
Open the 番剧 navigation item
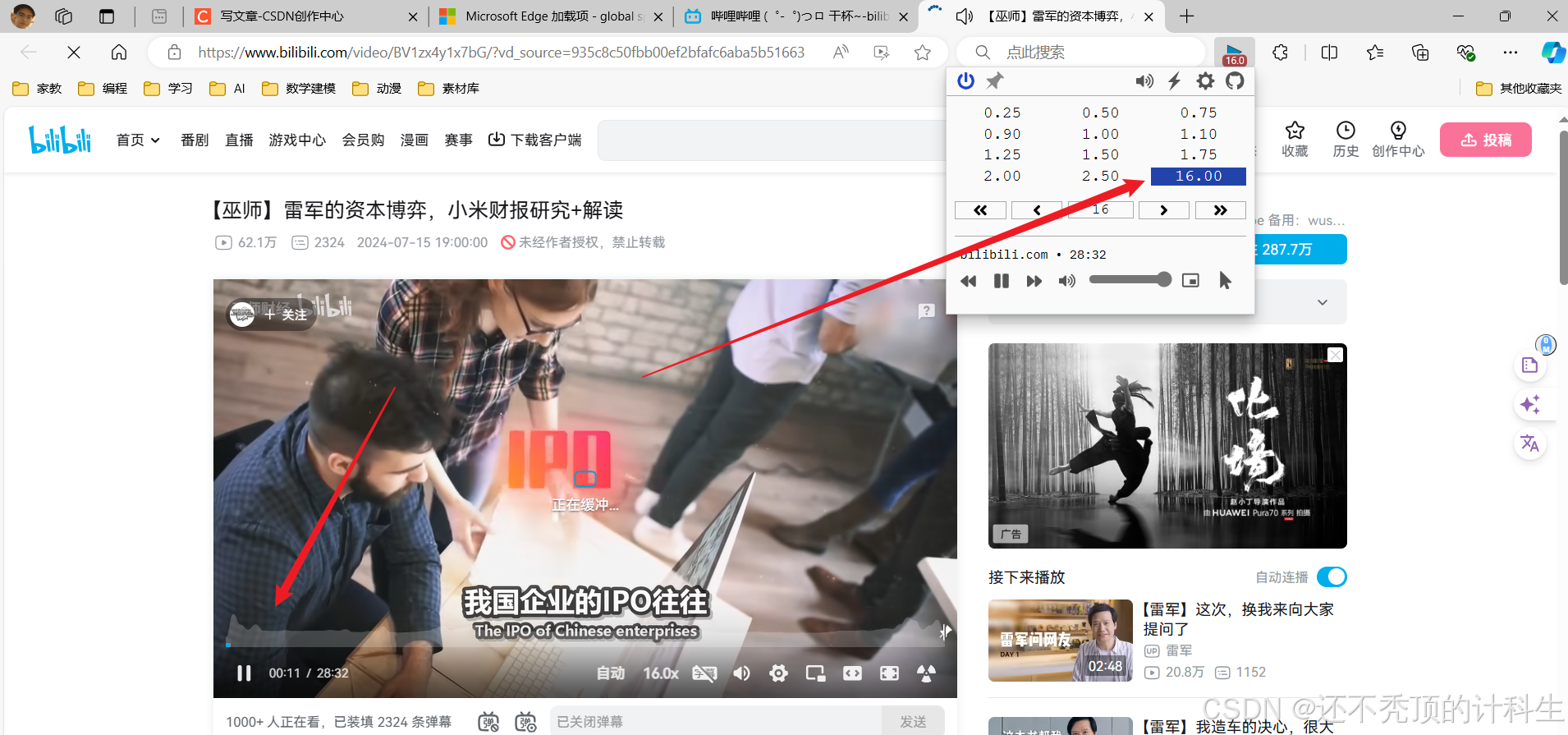pyautogui.click(x=195, y=140)
